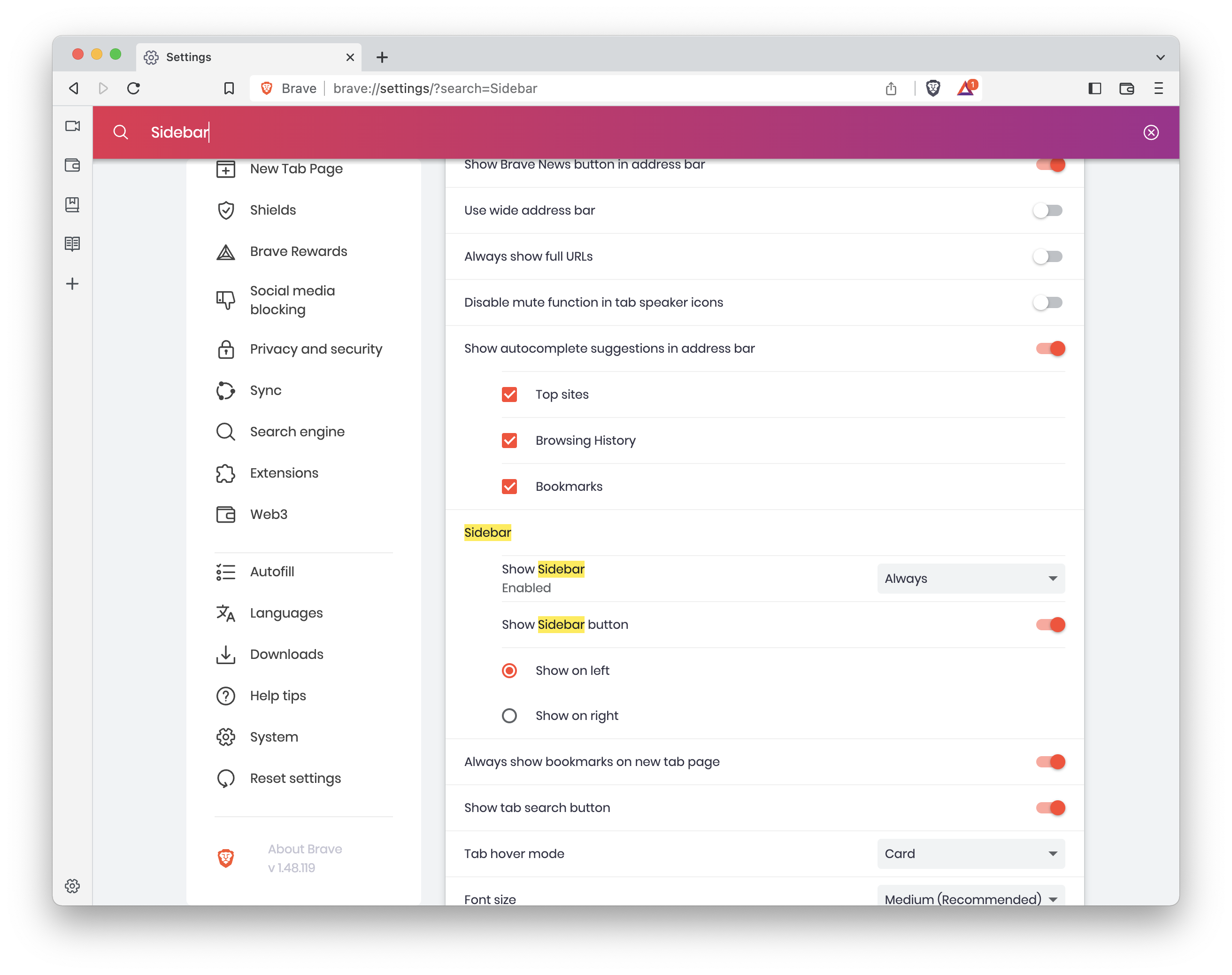Open Brave Rewards triangle icon with notification badge
Image resolution: width=1232 pixels, height=975 pixels.
(964, 88)
